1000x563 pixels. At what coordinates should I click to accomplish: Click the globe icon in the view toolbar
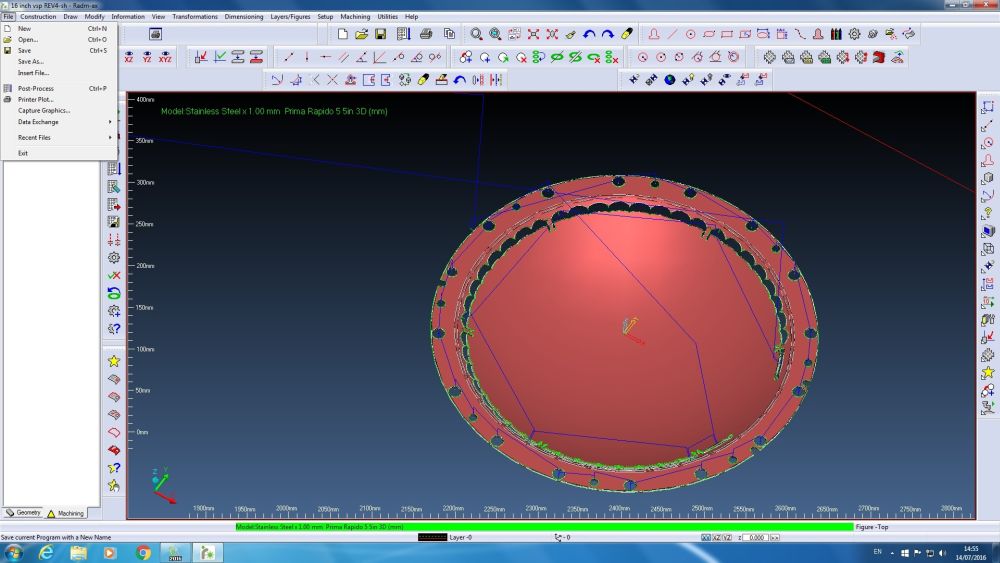click(670, 80)
